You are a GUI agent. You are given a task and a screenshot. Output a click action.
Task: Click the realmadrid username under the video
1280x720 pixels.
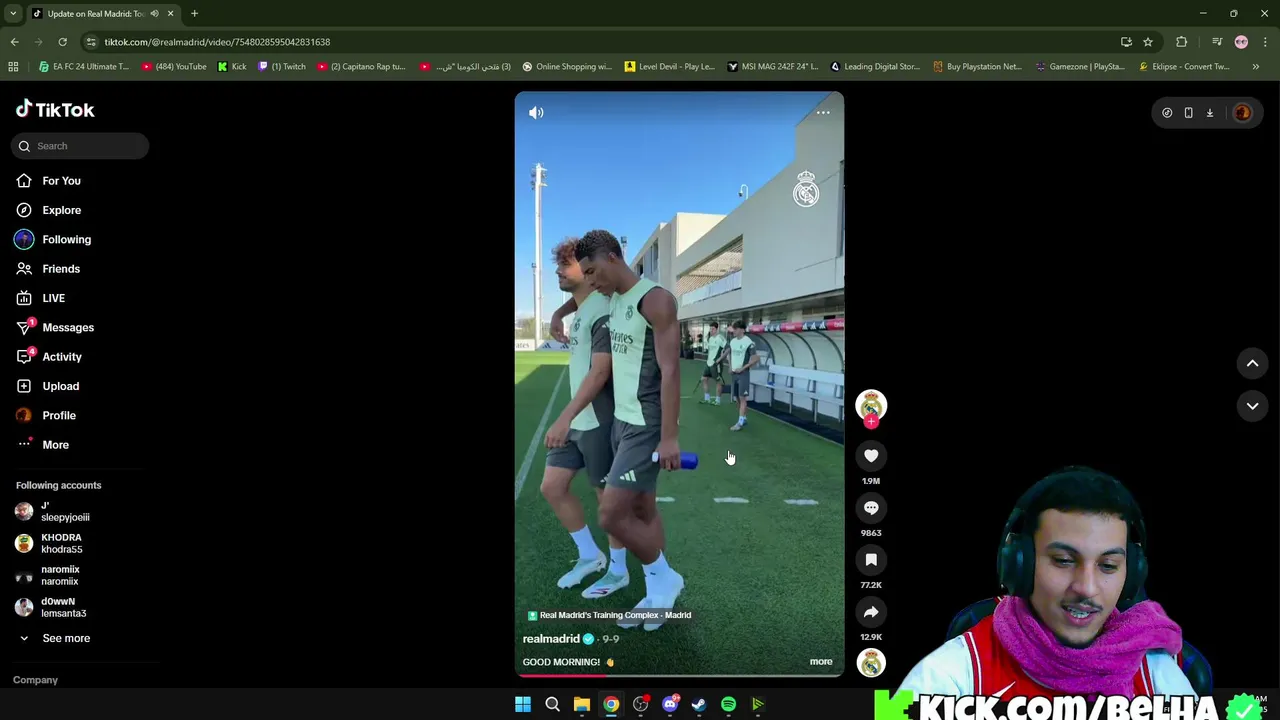[551, 639]
